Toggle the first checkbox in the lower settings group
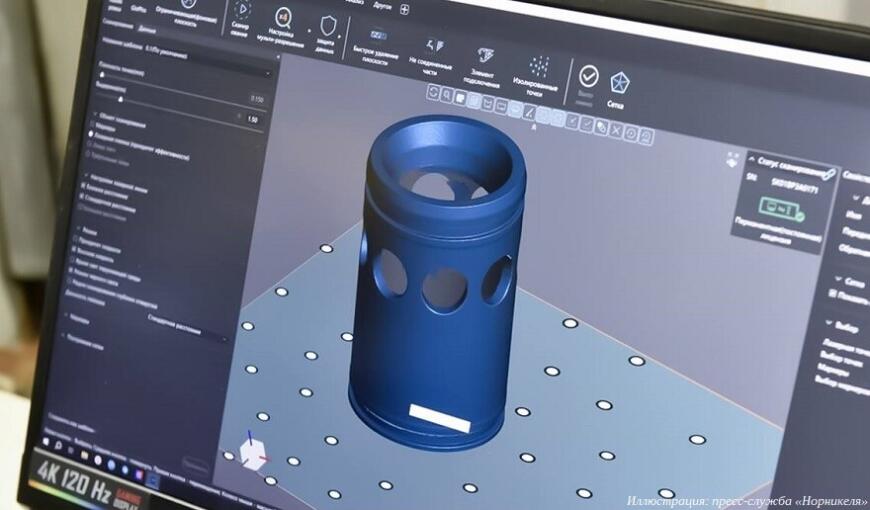This screenshot has width=870, height=510. coord(78,242)
